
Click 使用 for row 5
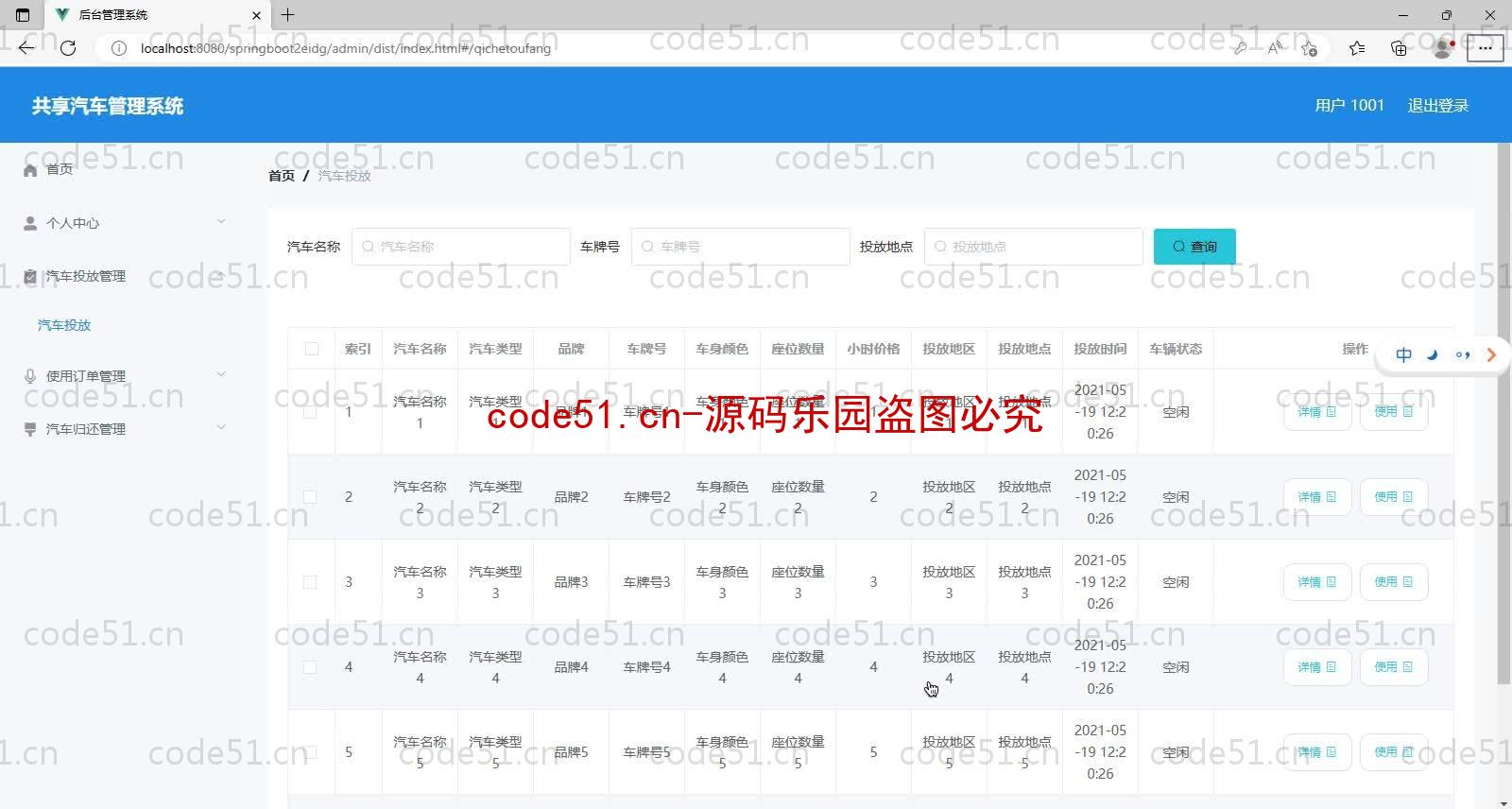1394,752
